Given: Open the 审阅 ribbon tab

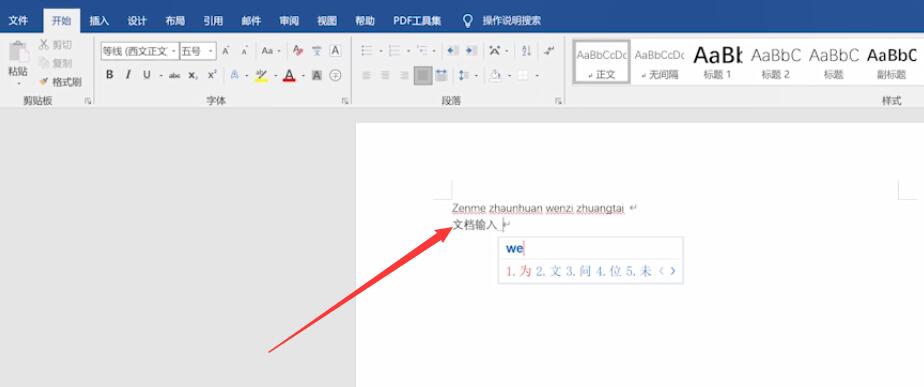Looking at the screenshot, I should [289, 21].
